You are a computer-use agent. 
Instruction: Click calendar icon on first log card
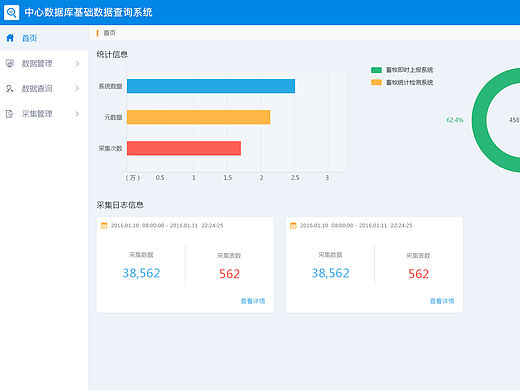104,226
